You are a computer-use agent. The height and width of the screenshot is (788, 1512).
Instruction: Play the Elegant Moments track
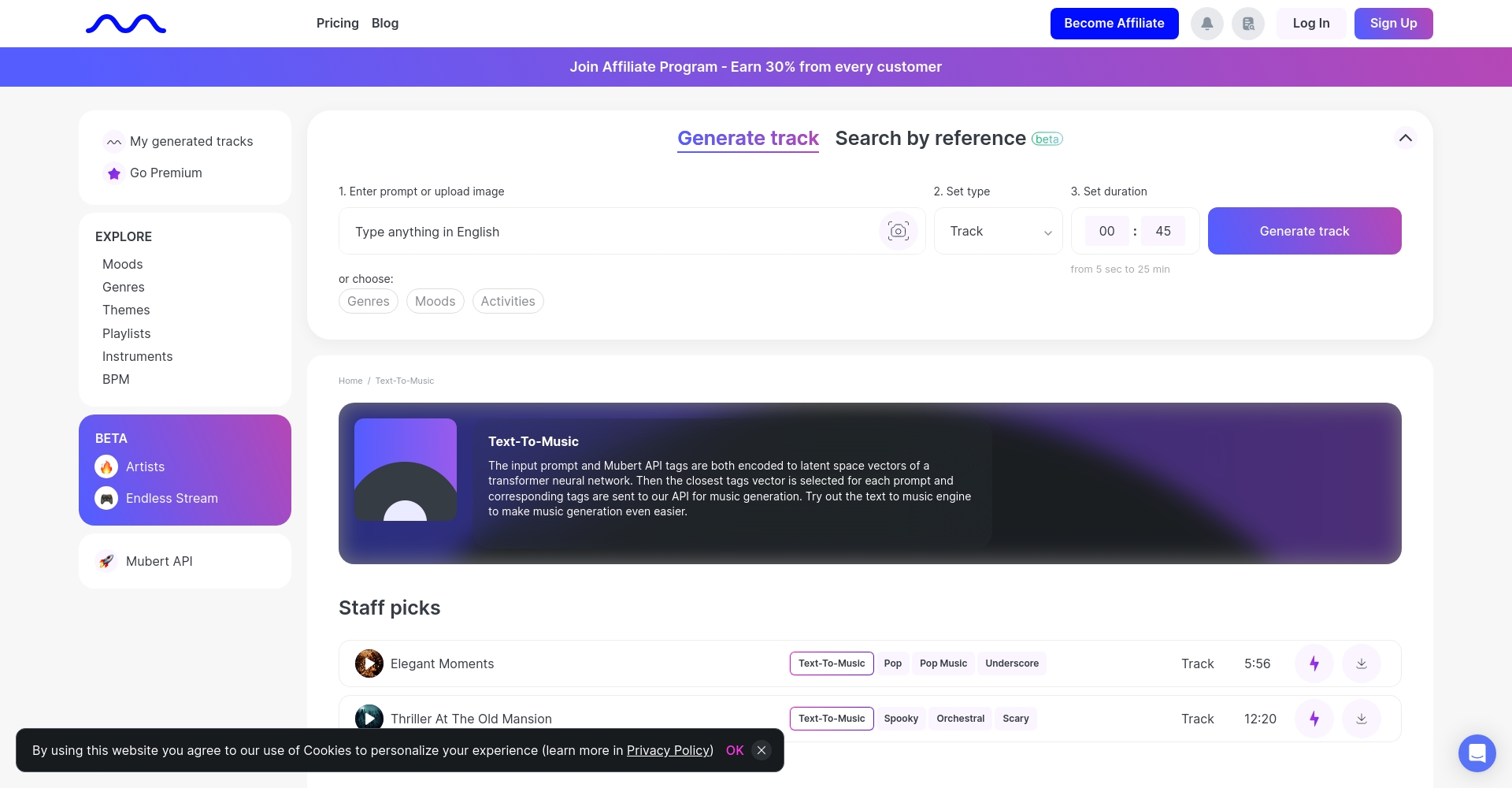369,663
